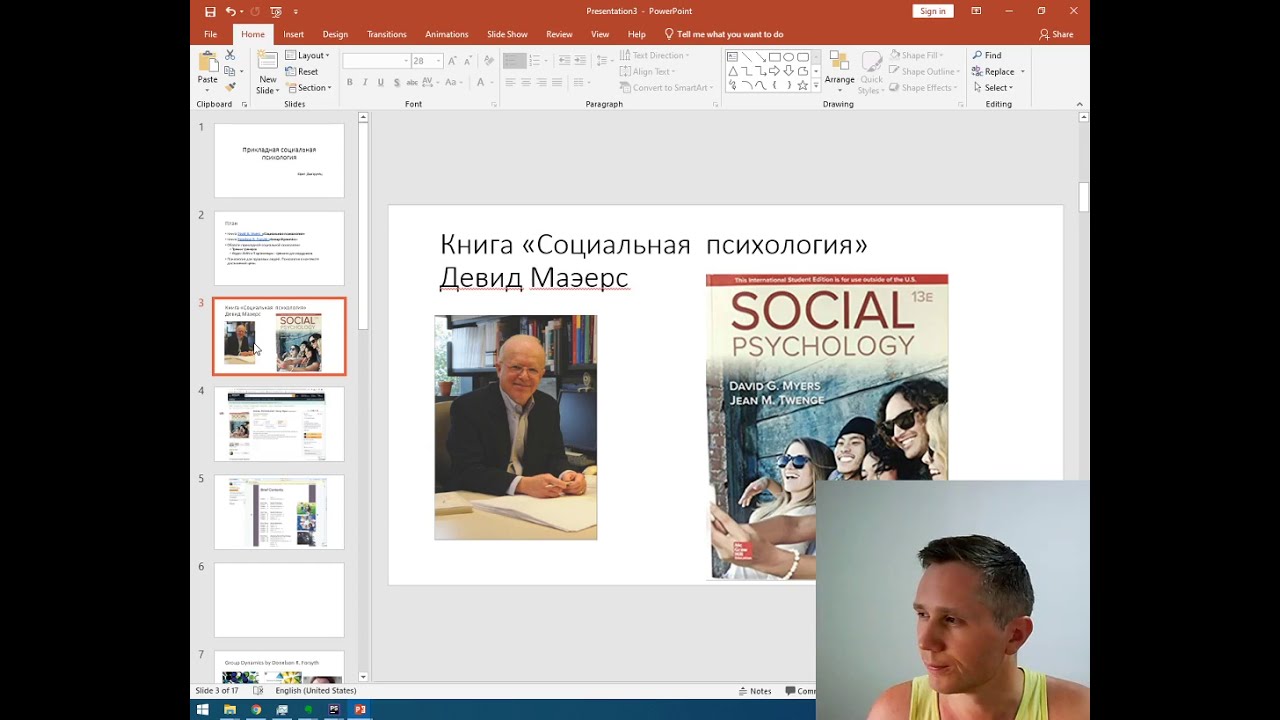
Task: Click the Save icon in quick access toolbar
Action: click(x=210, y=11)
